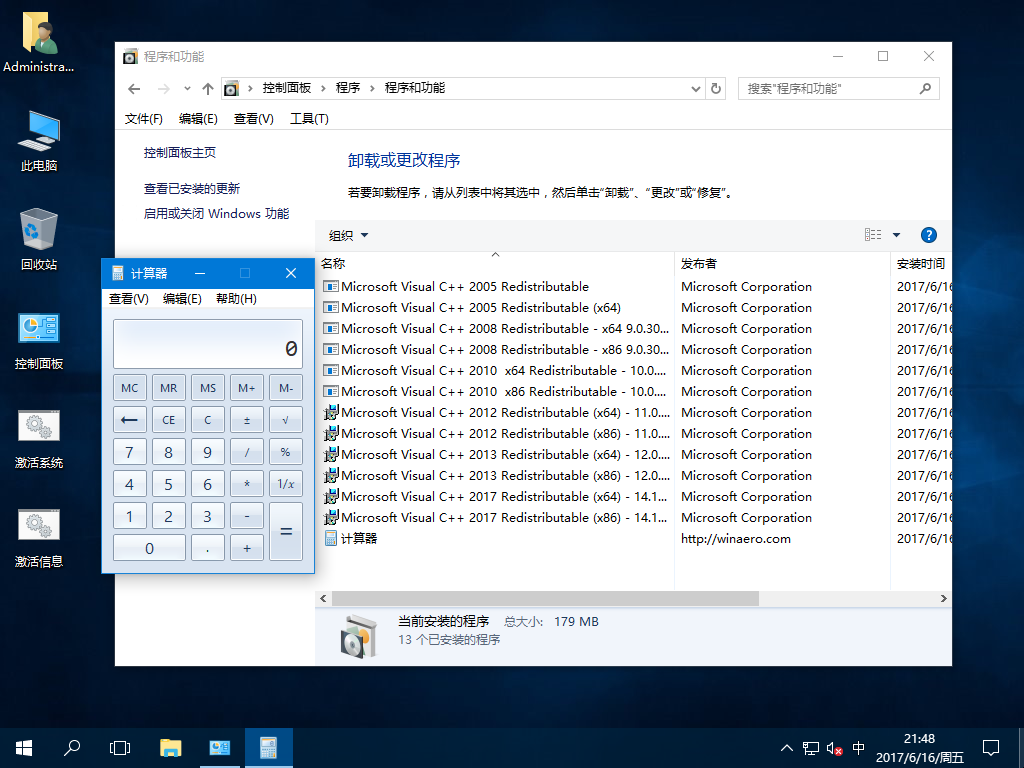Image resolution: width=1024 pixels, height=768 pixels.
Task: Click the calculator plus-minus sign button
Action: (x=247, y=420)
